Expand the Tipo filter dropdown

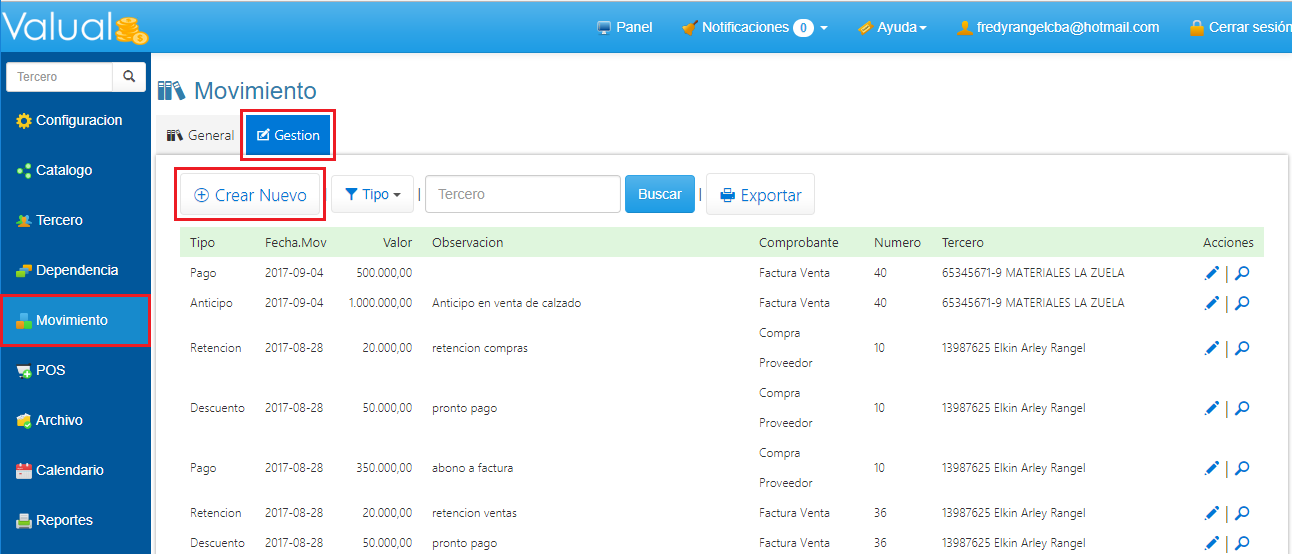pyautogui.click(x=372, y=194)
